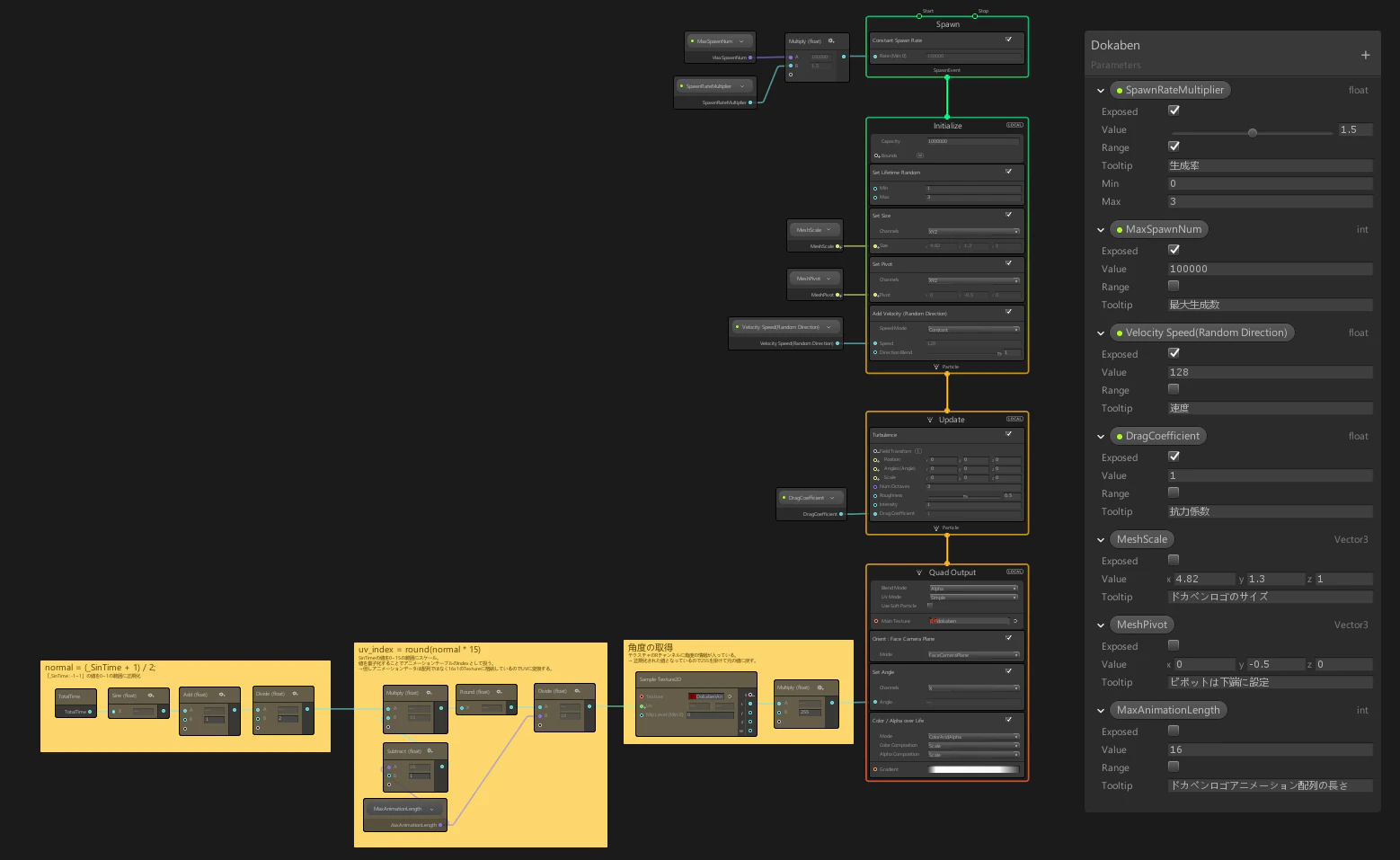Open Color Composition dropdown in Color over Life
The image size is (1400, 860).
click(973, 745)
